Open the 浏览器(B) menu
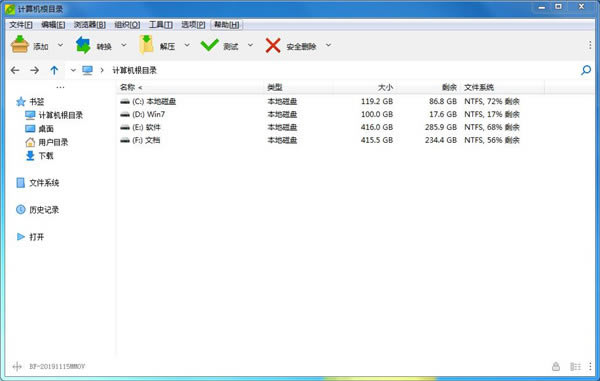The image size is (600, 381). [x=90, y=25]
